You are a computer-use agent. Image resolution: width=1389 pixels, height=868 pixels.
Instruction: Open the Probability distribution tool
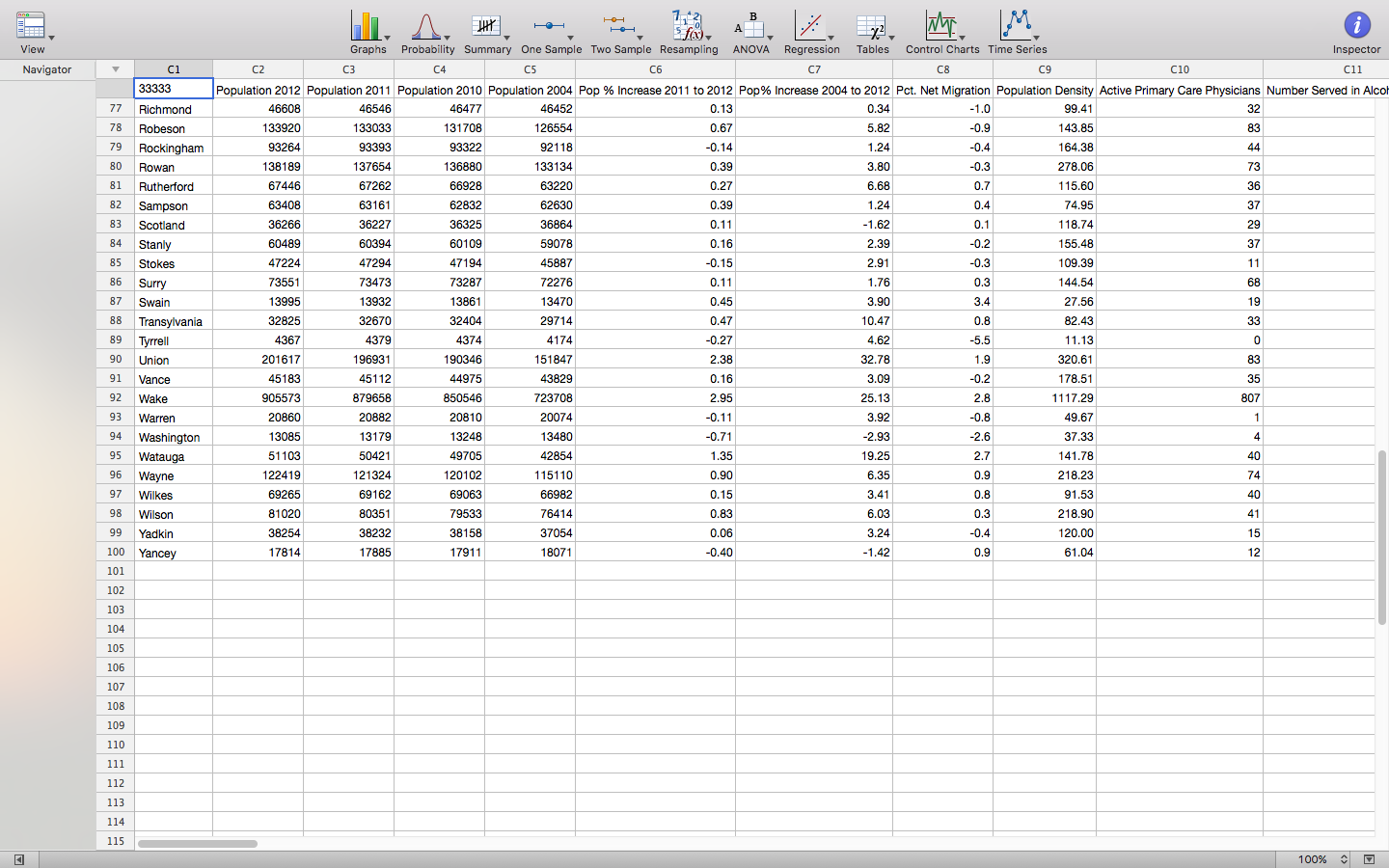(427, 32)
